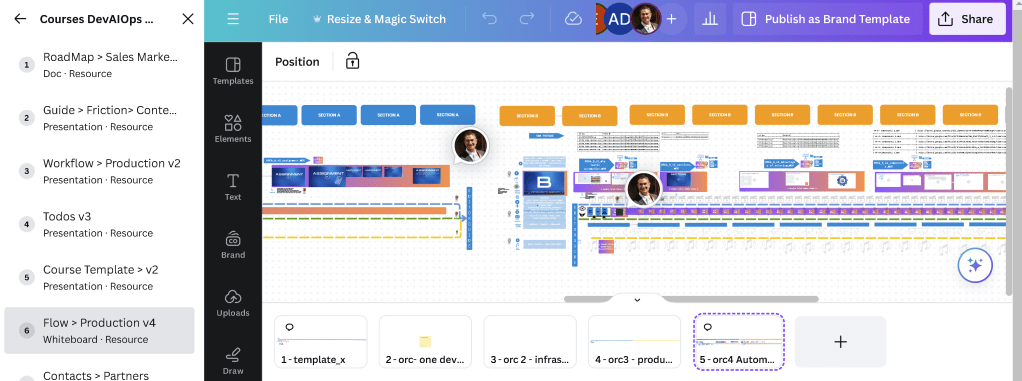This screenshot has height=381, width=1022.
Task: Open the Magic assistant sparkle button
Action: [975, 265]
